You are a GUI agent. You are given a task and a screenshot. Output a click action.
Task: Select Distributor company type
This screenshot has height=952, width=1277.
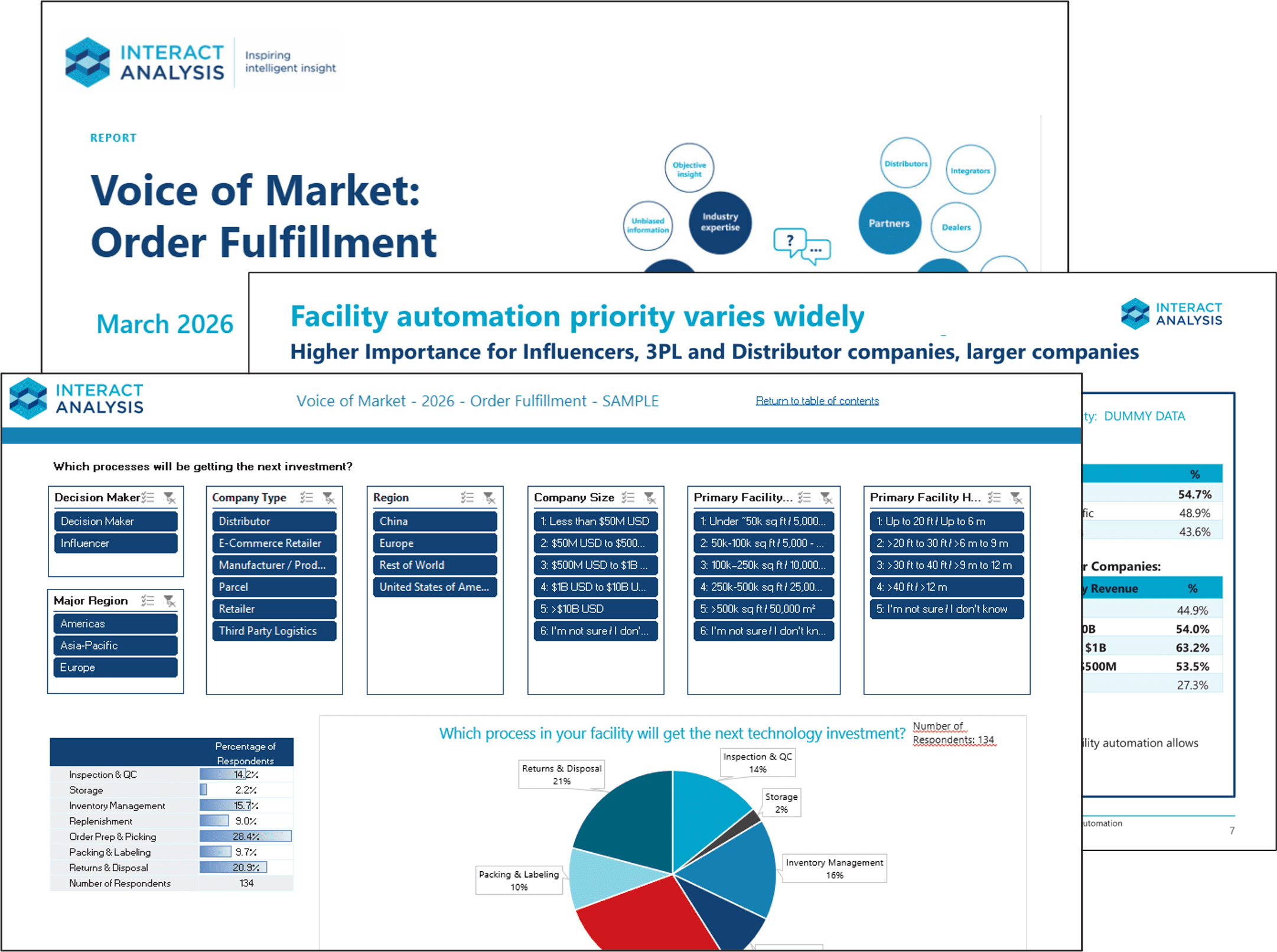pyautogui.click(x=274, y=521)
